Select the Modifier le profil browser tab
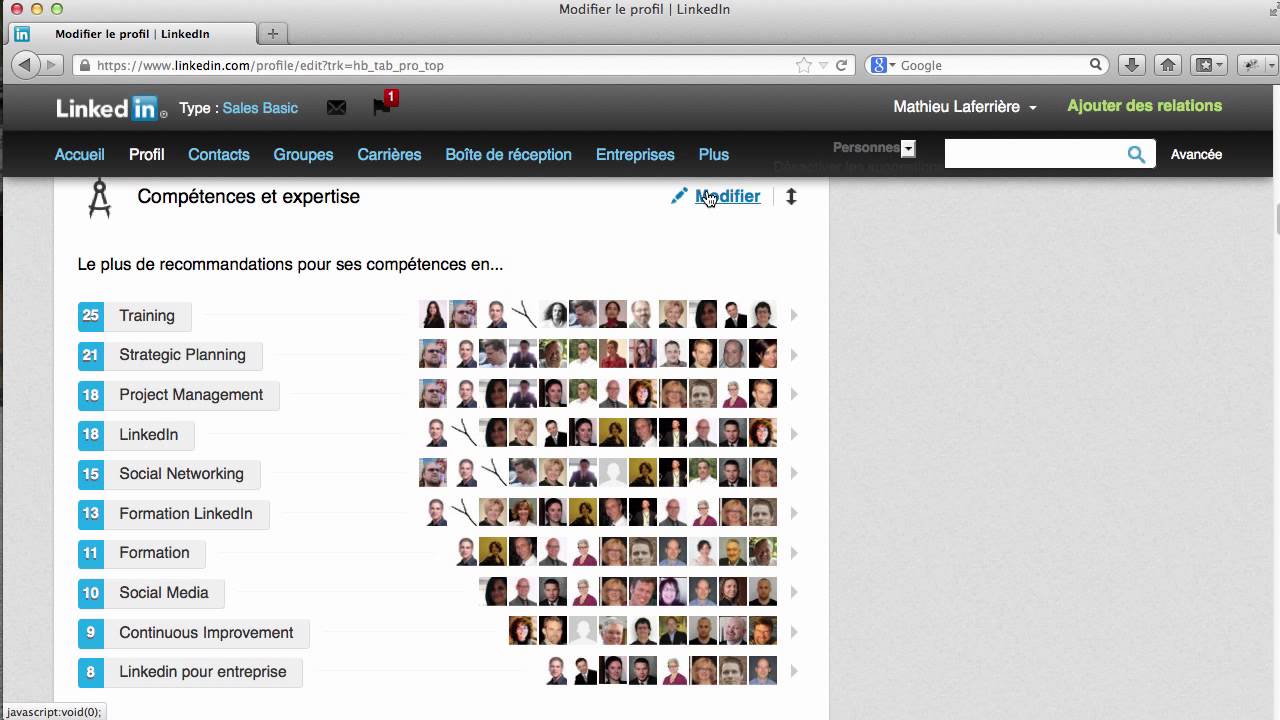 [x=132, y=34]
